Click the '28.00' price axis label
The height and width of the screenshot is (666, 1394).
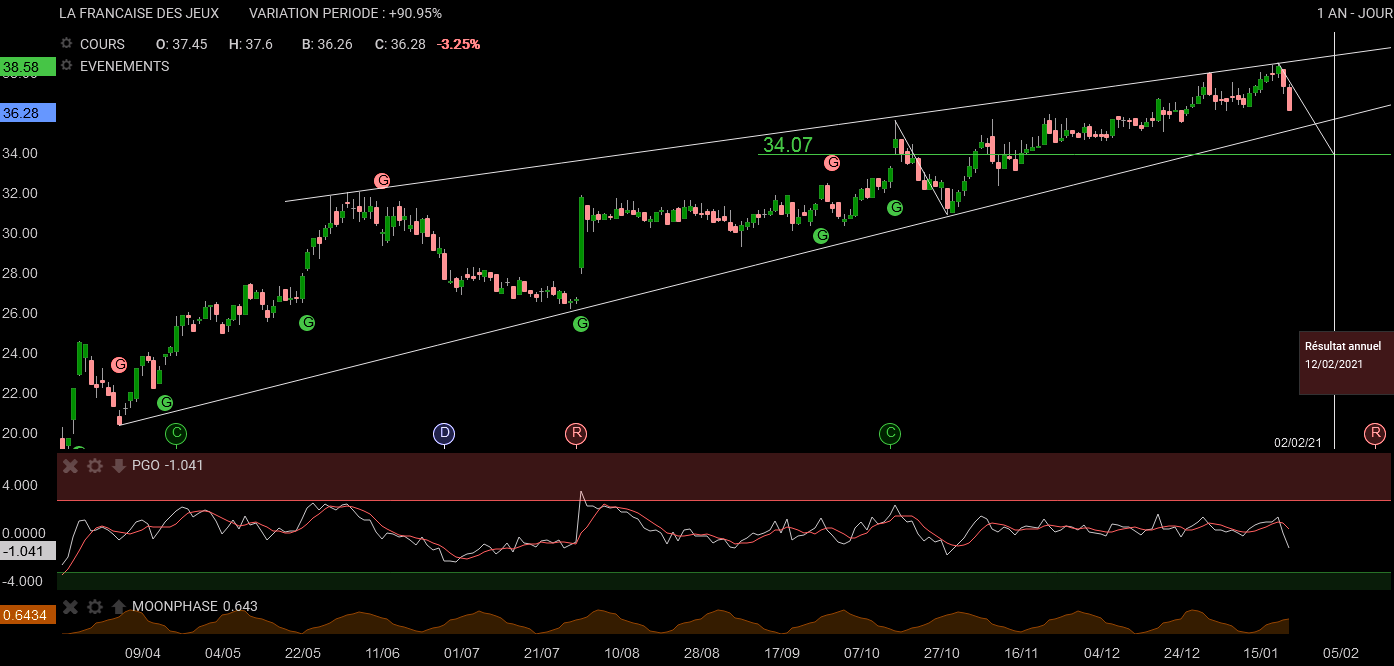point(20,273)
